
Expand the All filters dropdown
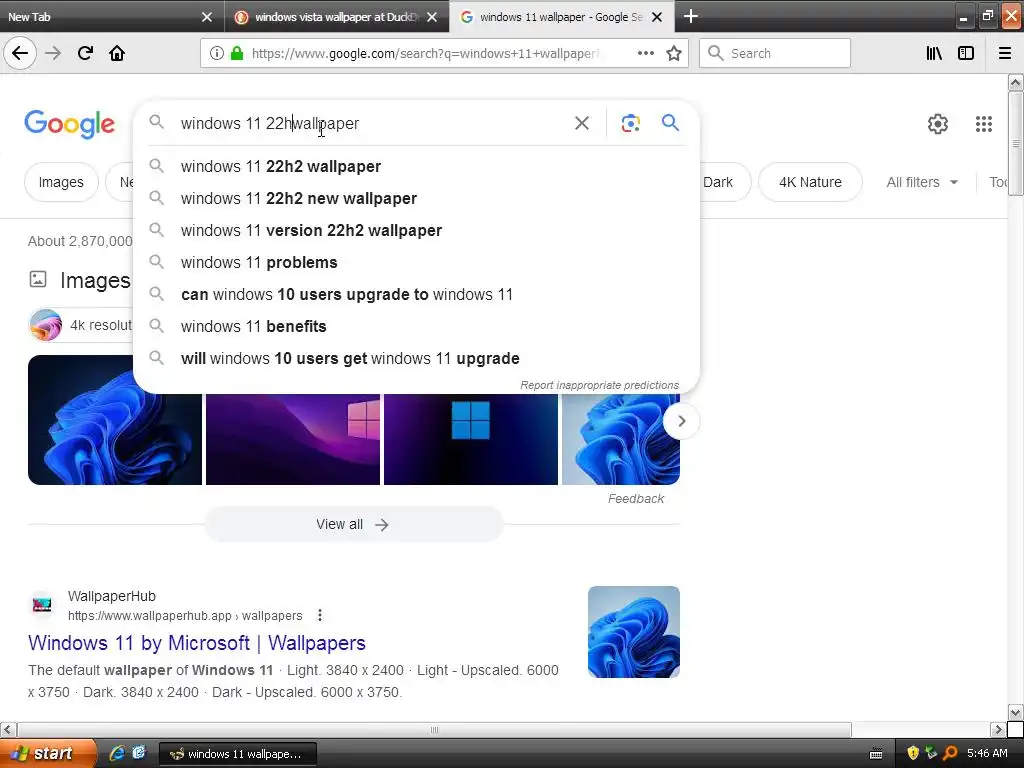pos(921,182)
